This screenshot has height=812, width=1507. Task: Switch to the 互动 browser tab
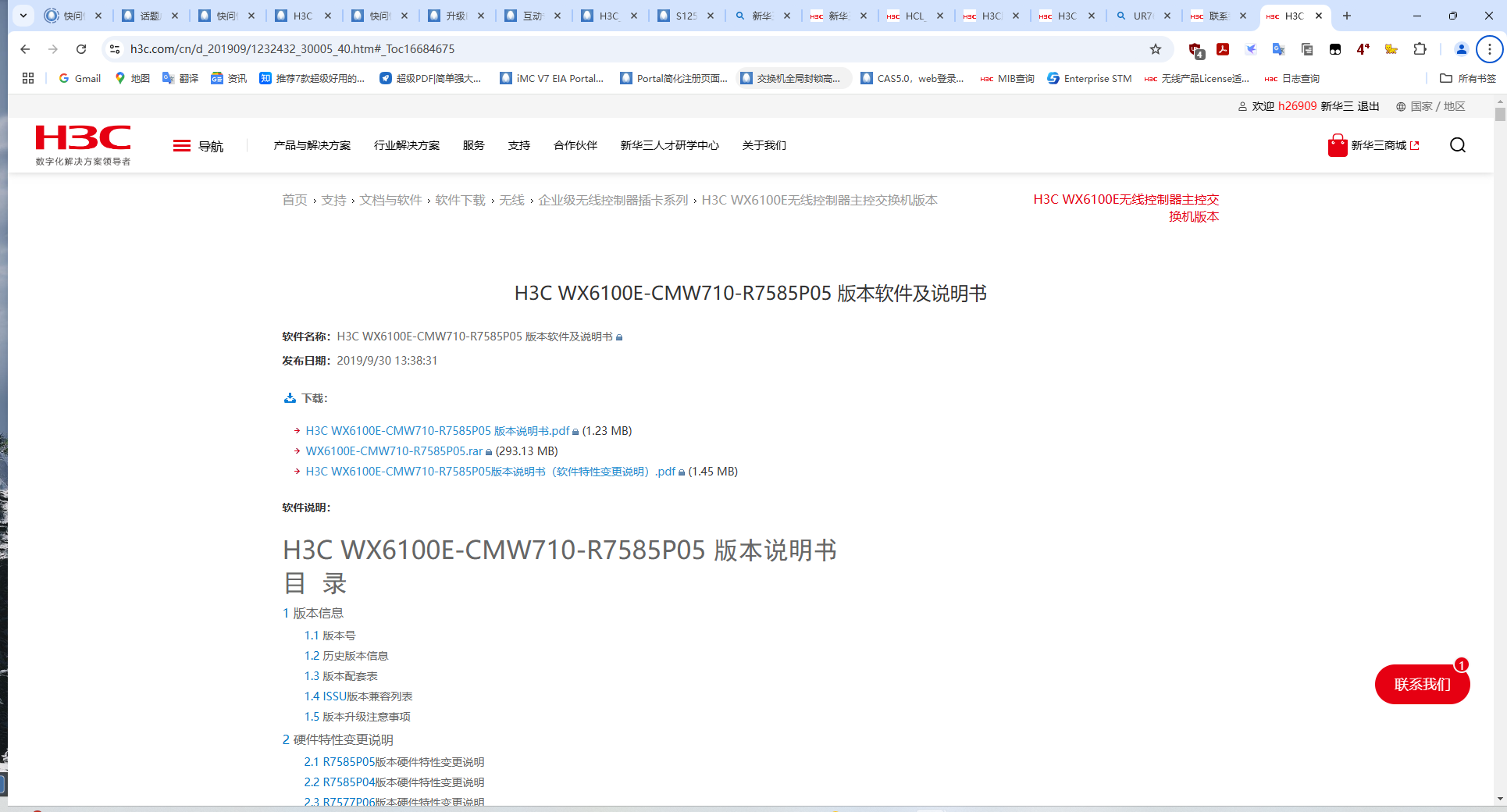pyautogui.click(x=533, y=16)
